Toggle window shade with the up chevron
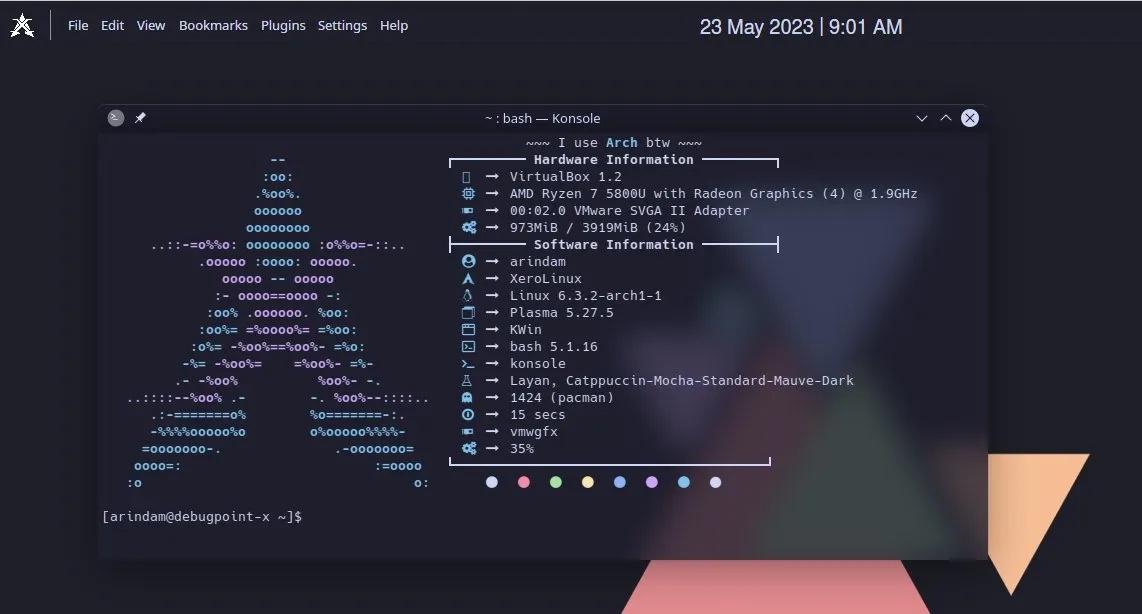 (945, 117)
